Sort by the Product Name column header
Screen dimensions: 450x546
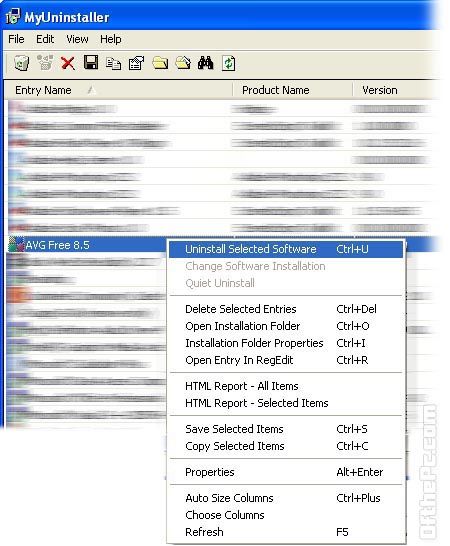tap(293, 90)
